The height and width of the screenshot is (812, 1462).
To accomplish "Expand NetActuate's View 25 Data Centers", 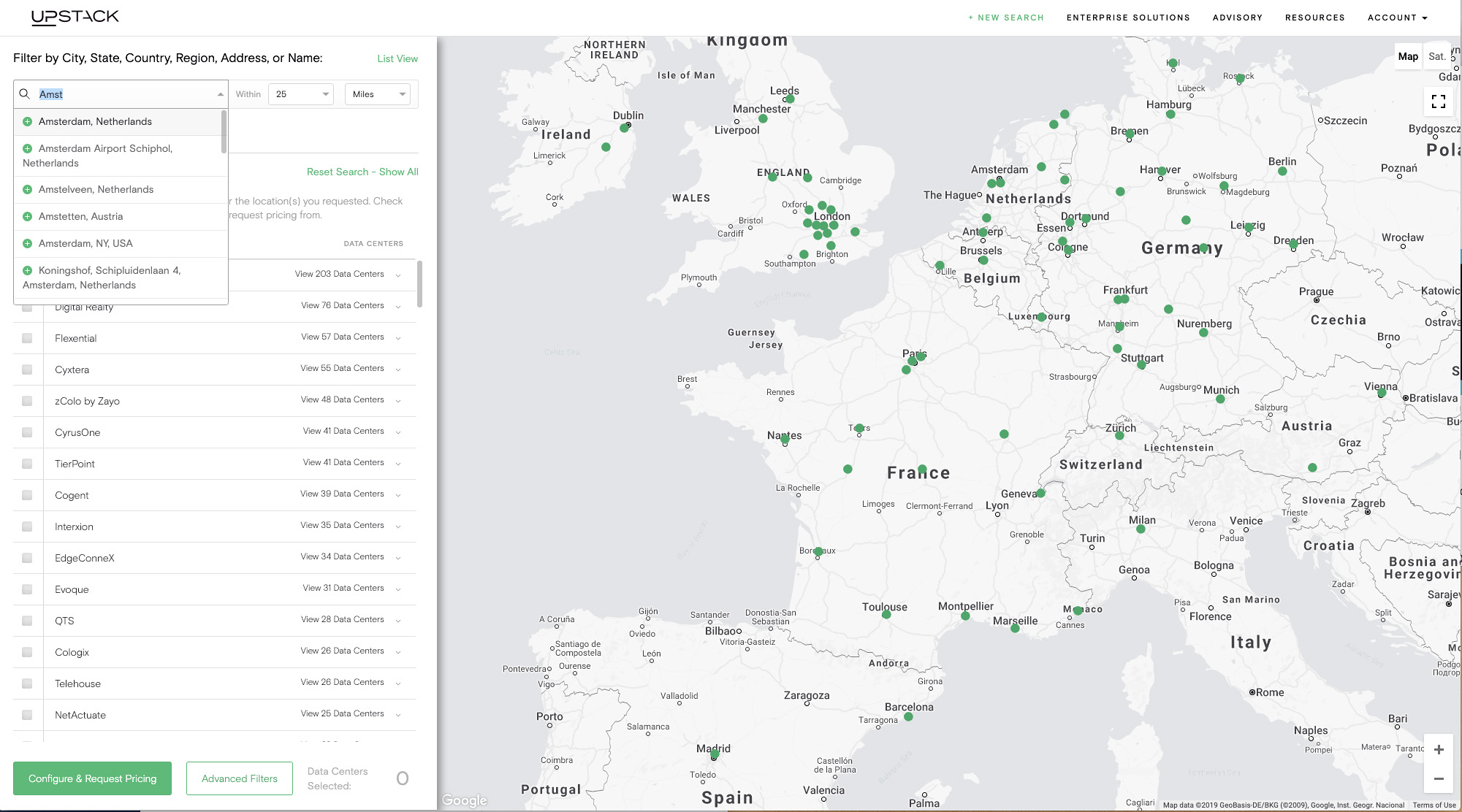I will 351,714.
